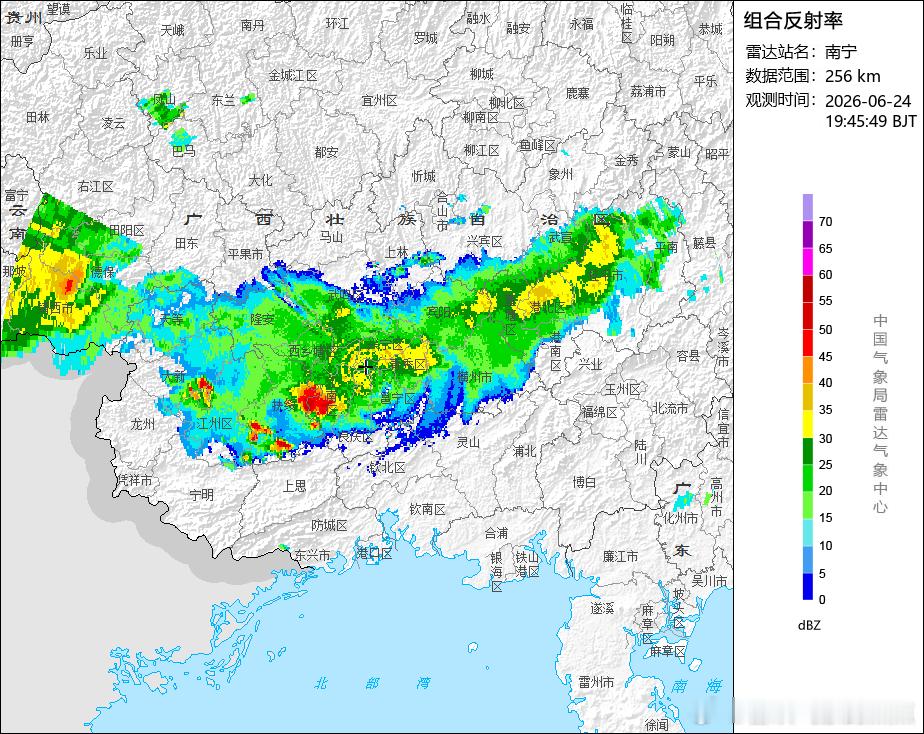This screenshot has width=924, height=734.
Task: Click the 东兴市 map label
Action: point(312,555)
